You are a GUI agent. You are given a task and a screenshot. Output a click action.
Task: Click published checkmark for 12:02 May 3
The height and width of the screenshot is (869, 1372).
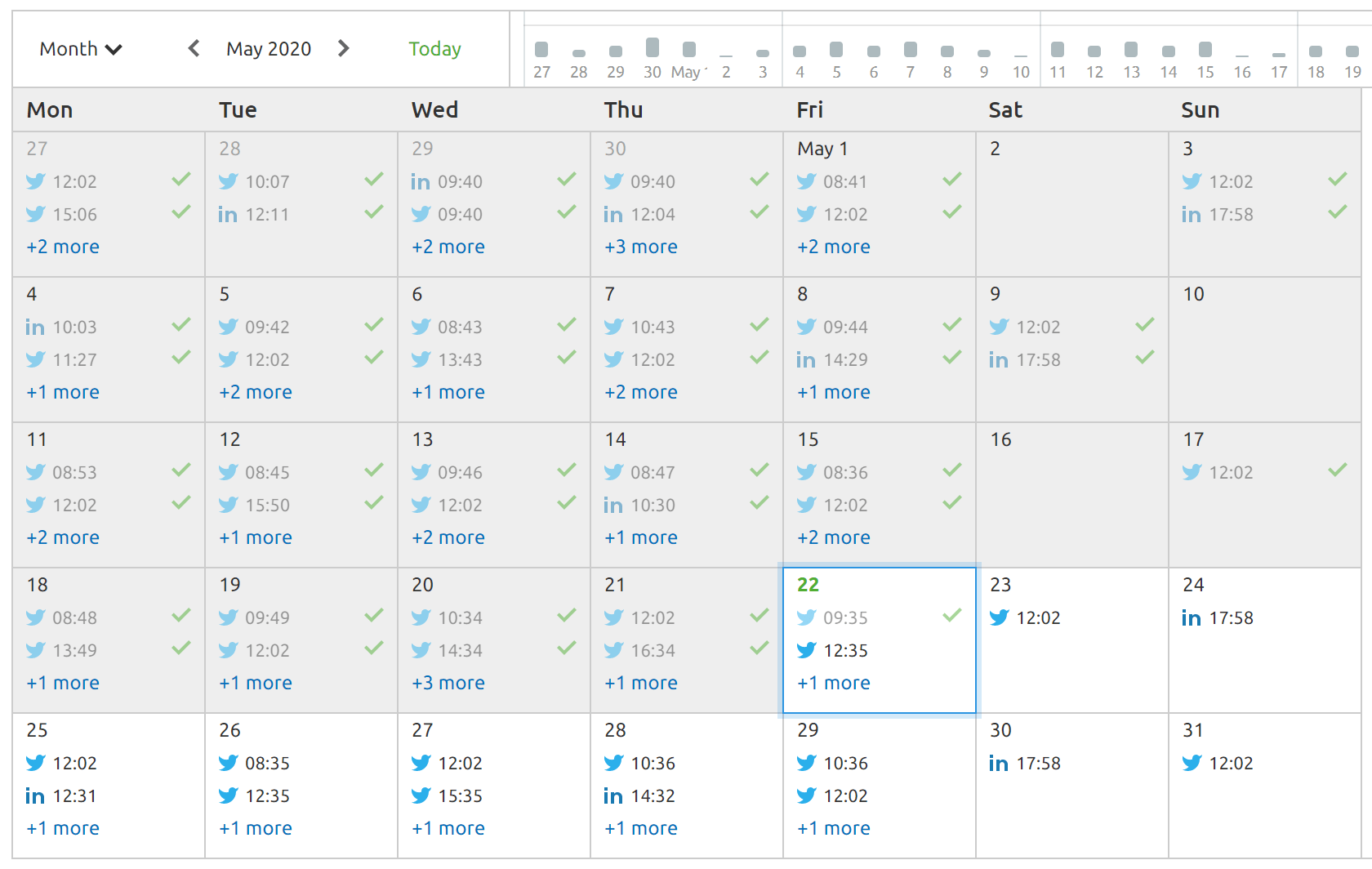click(x=1338, y=179)
